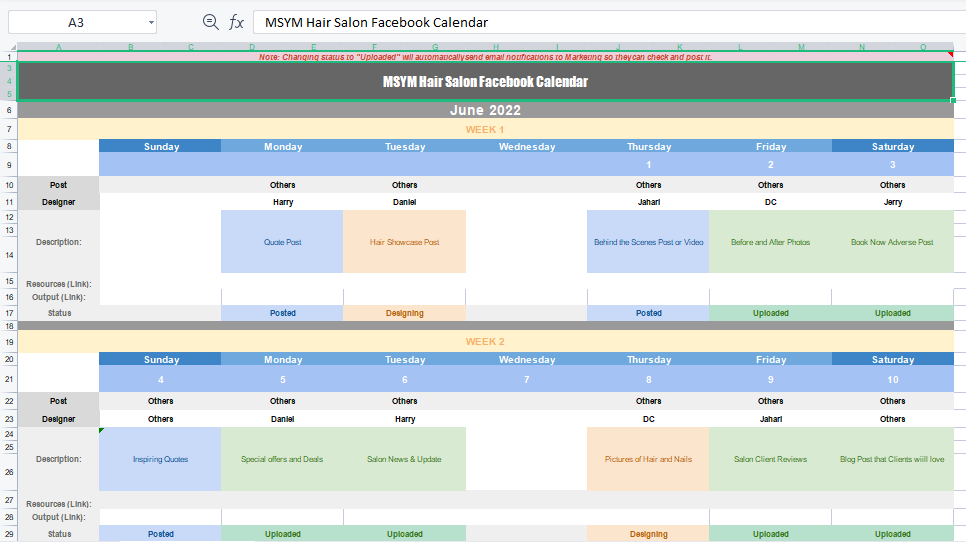The width and height of the screenshot is (966, 542).
Task: Select Blog Post that Clients will love cell
Action: [x=892, y=459]
